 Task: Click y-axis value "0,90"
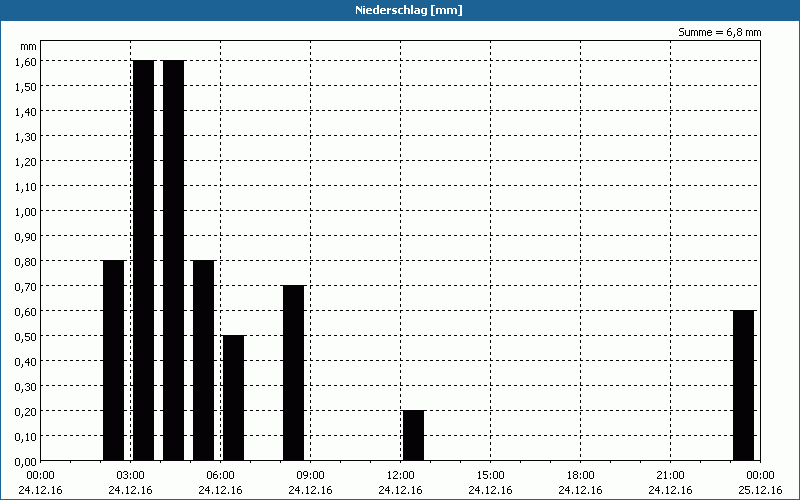[26, 236]
